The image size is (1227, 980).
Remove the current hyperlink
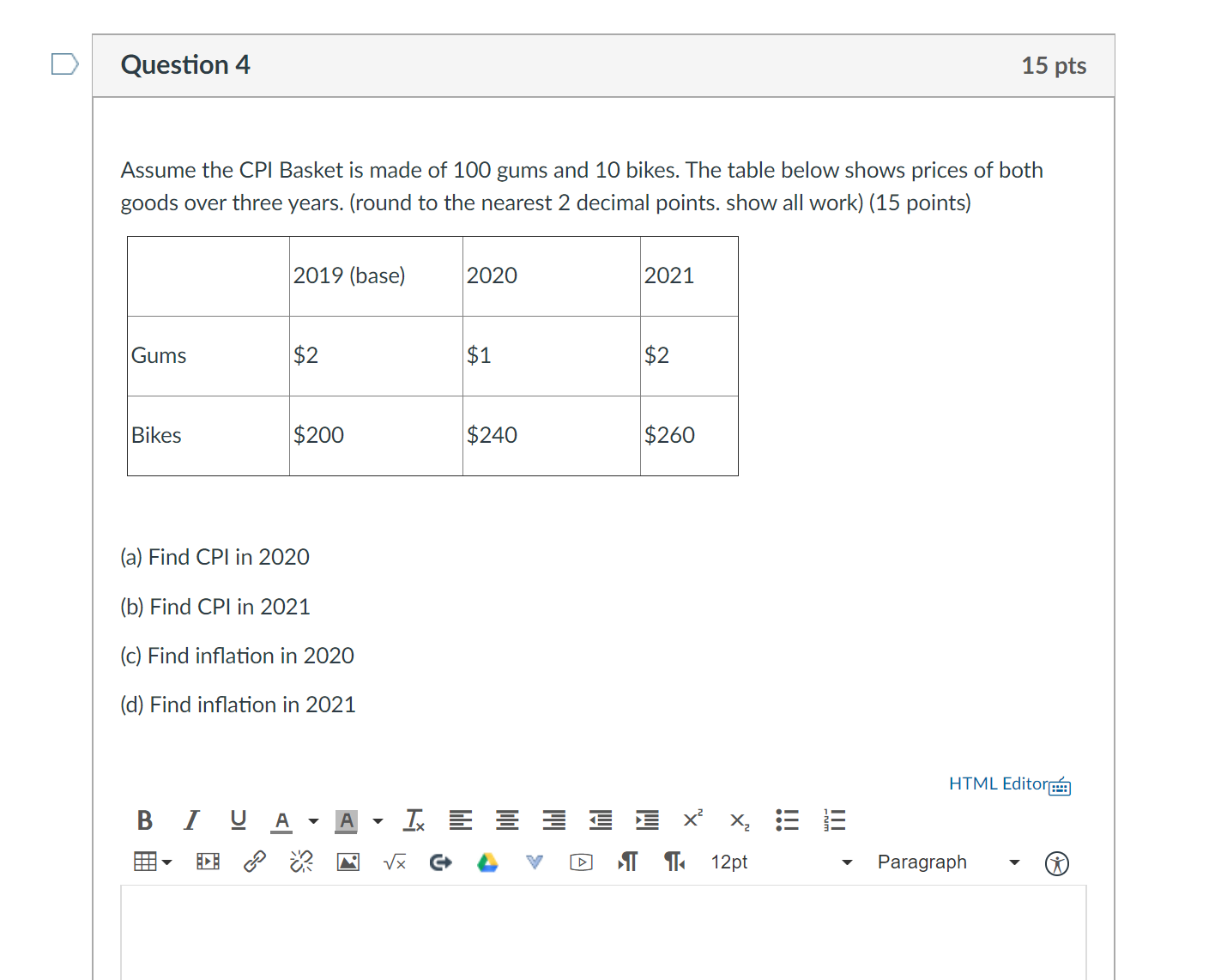tap(300, 862)
